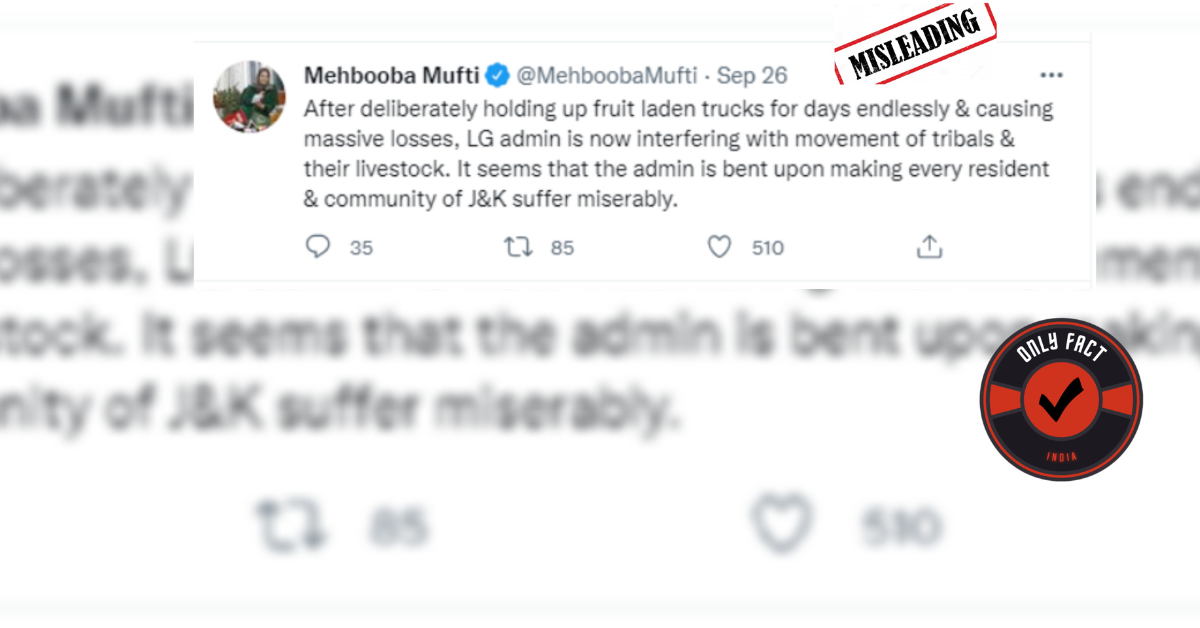Image resolution: width=1200 pixels, height=628 pixels.
Task: Click the tweet body text
Action: pyautogui.click(x=678, y=153)
